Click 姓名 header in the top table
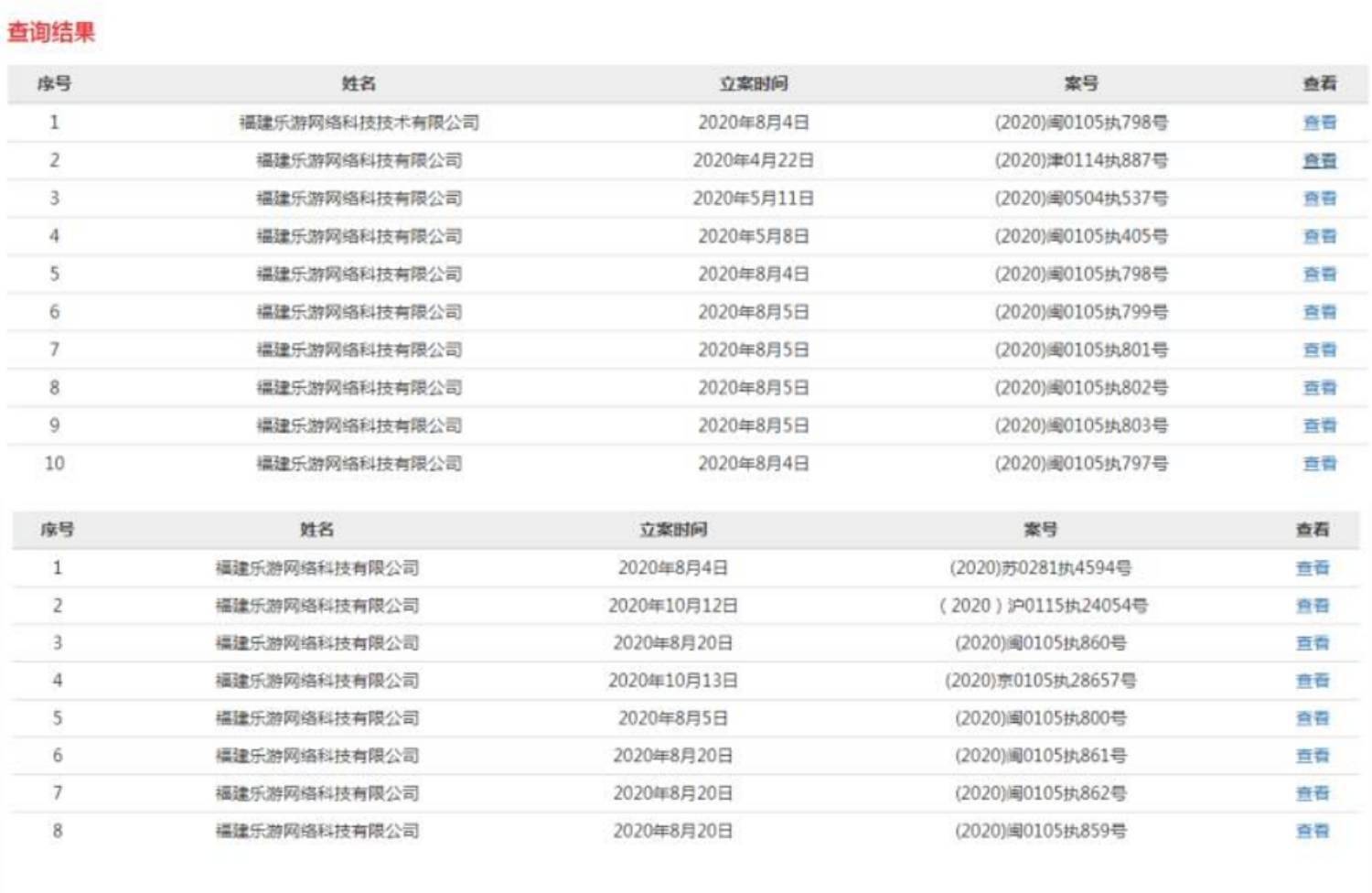Screen dimensions: 1372x893 click(359, 83)
